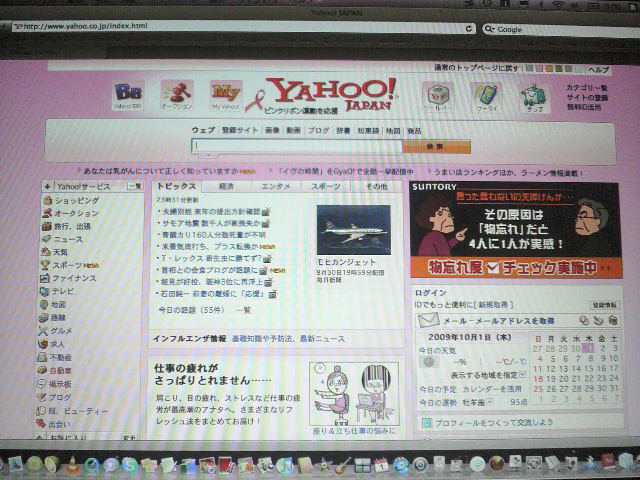This screenshot has height=480, width=640.
Task: Click the Suntory 物忘れ度チェック banner ad
Action: tap(516, 230)
